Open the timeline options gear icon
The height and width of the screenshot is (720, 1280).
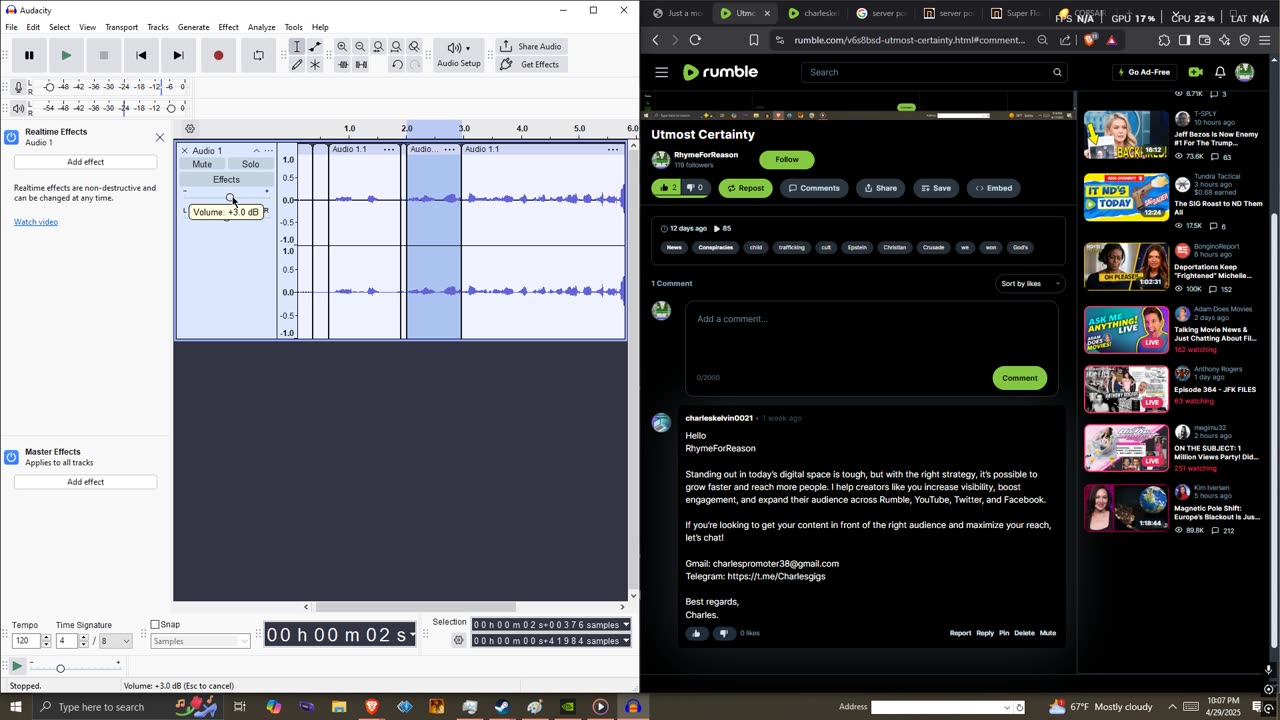coord(190,129)
